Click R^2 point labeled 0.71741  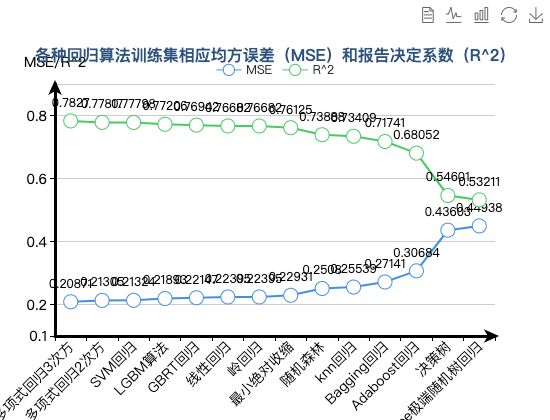(385, 142)
